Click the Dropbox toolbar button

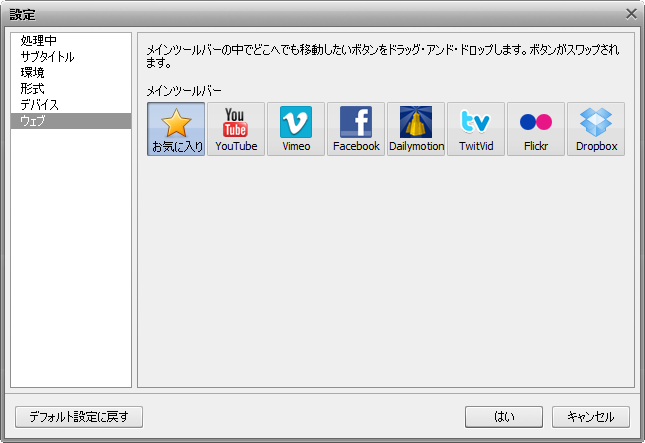click(596, 129)
